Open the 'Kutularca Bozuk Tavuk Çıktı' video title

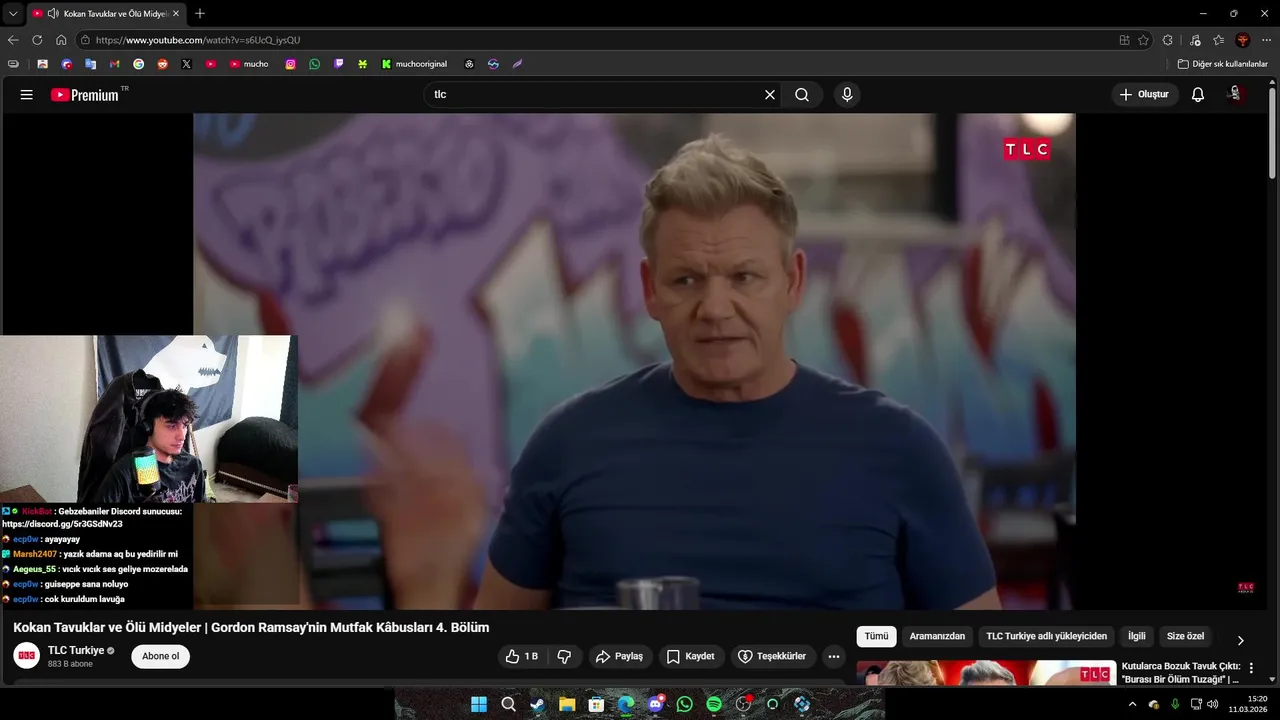coord(1180,672)
